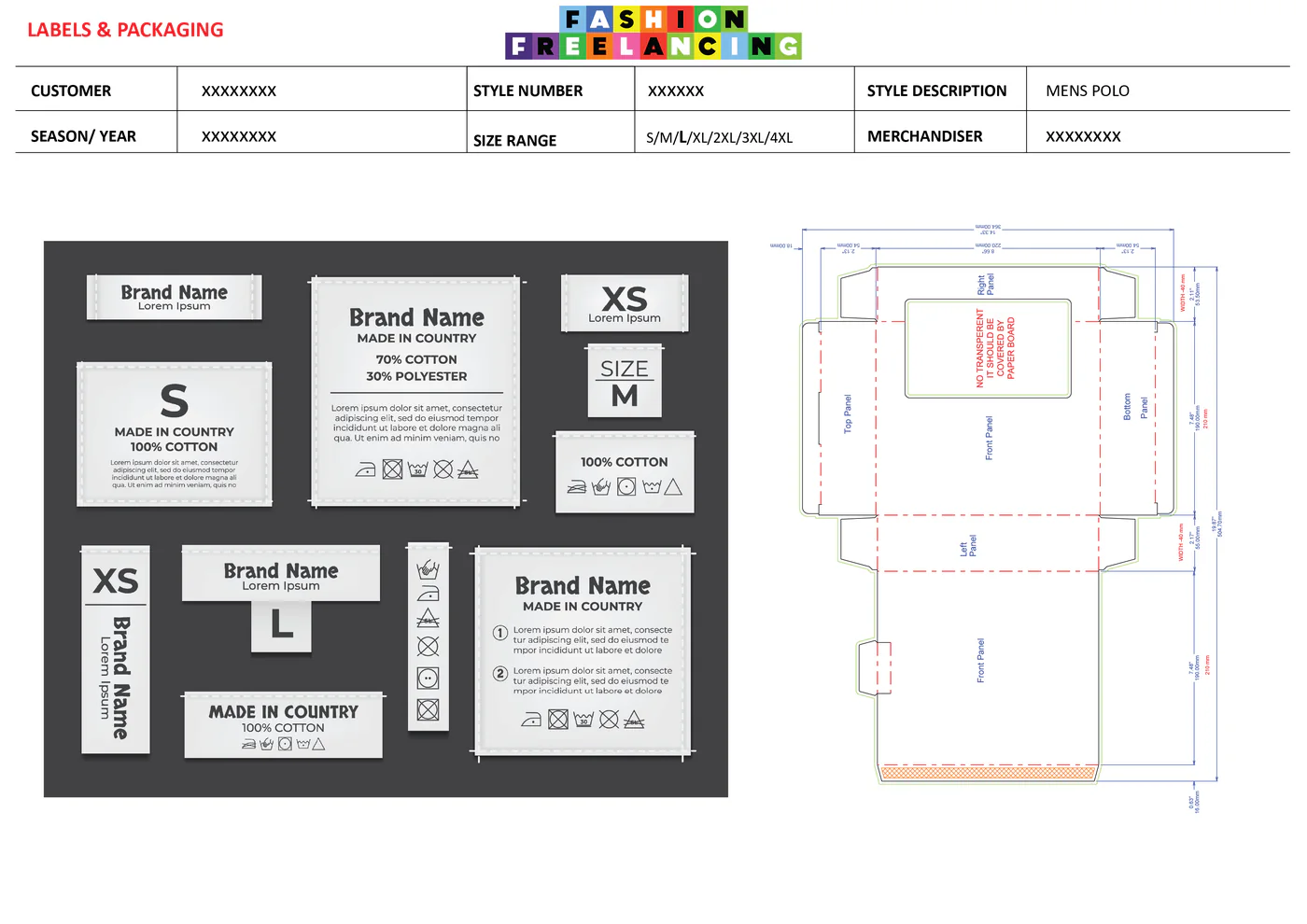The image size is (1307, 924).
Task: Click the plain triangle icon below SIZE M label
Action: coord(673,486)
